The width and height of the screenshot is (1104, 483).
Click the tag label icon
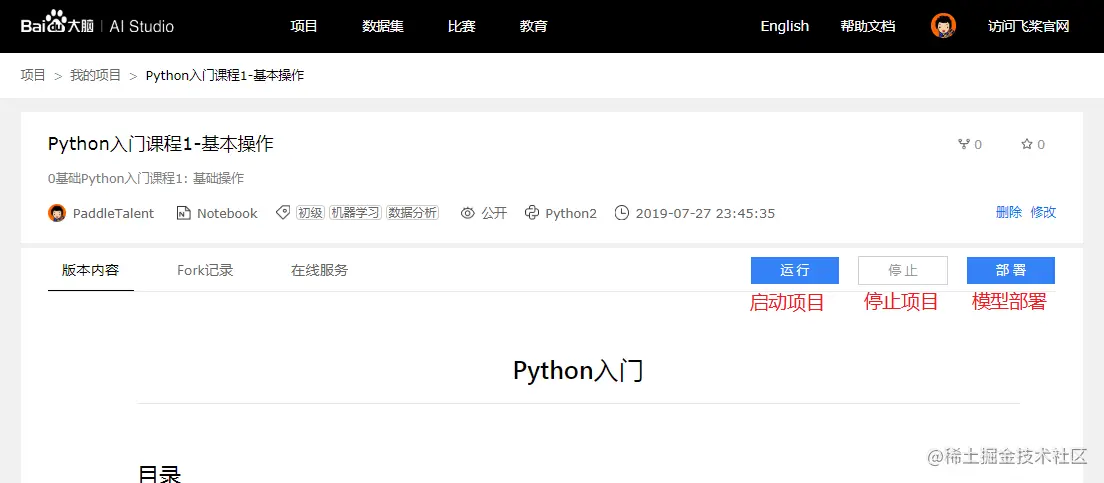pos(282,213)
